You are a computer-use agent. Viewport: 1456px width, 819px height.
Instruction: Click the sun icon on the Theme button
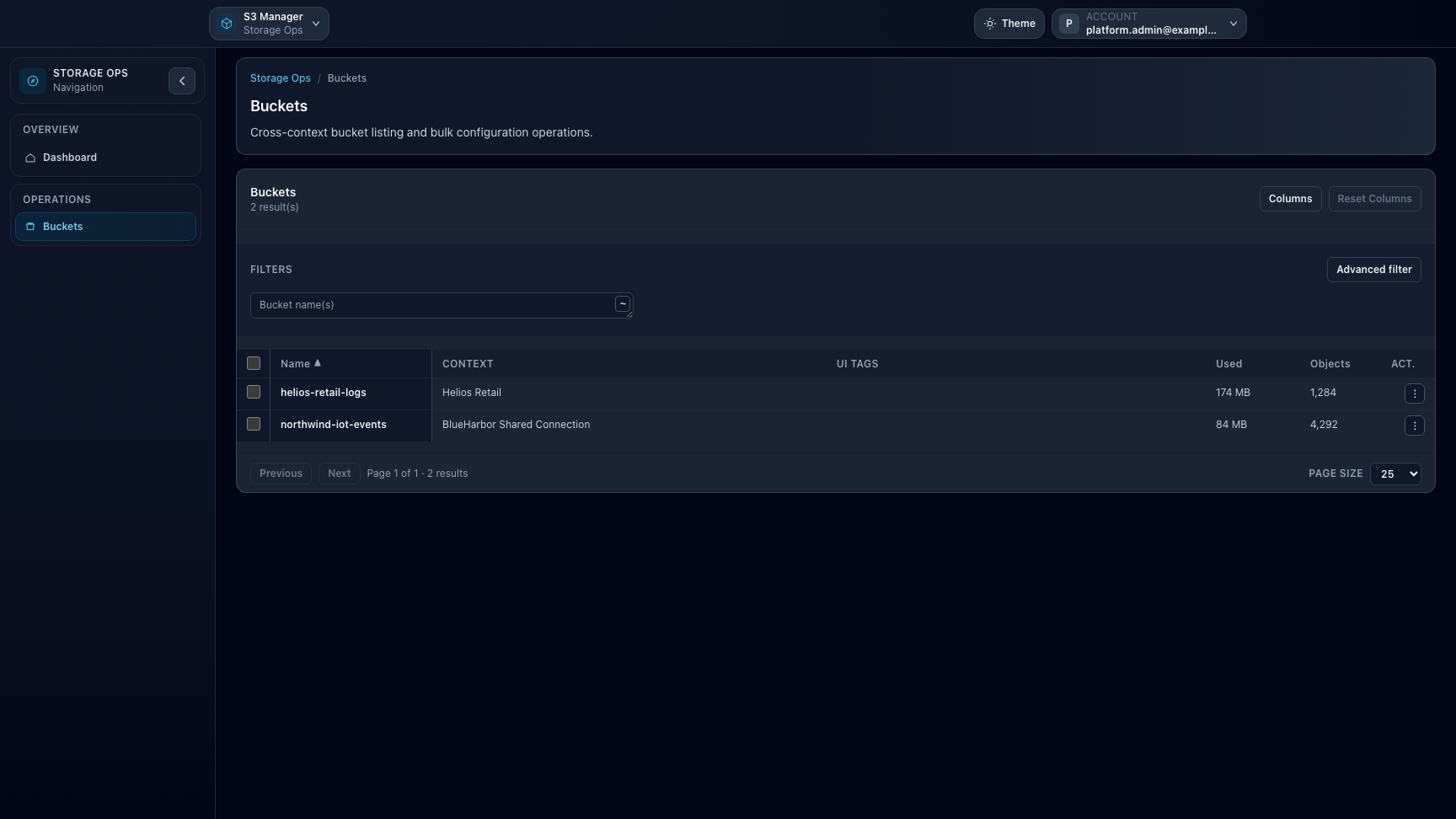(x=989, y=24)
